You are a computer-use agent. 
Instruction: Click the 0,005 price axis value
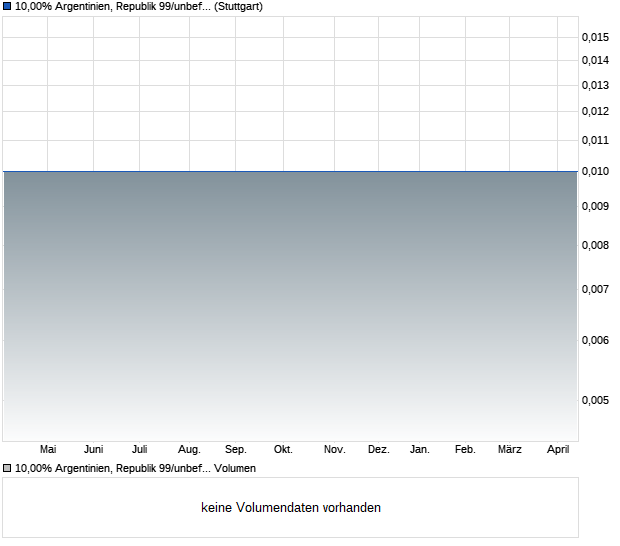(595, 401)
